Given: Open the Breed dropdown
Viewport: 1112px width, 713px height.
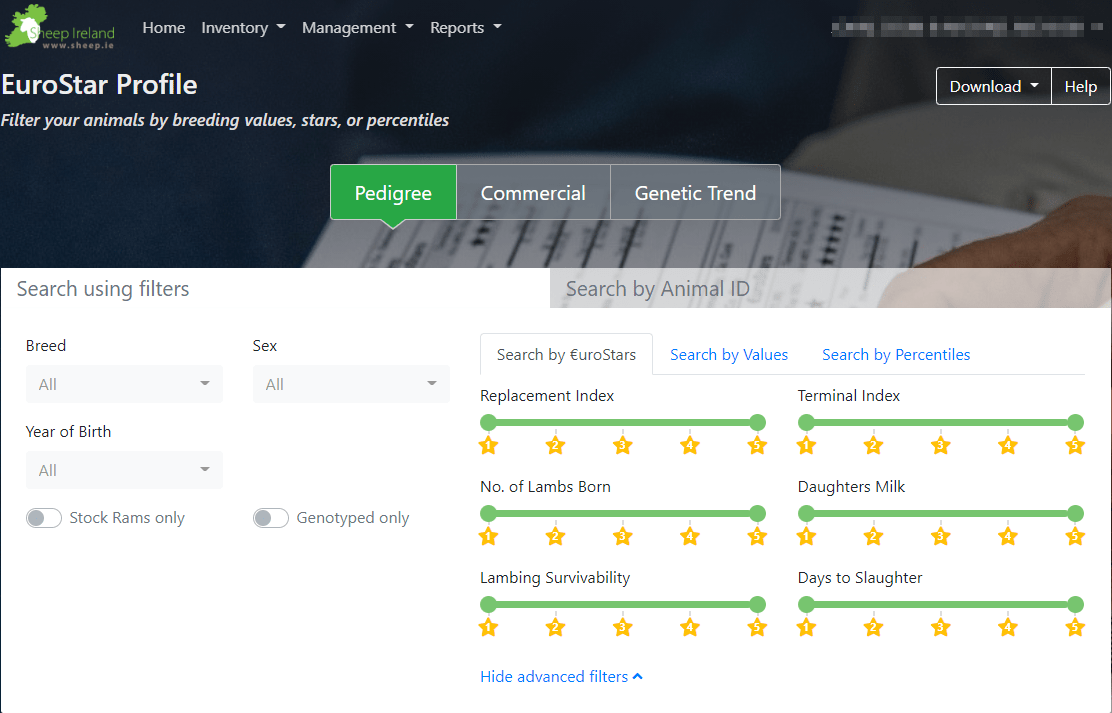Looking at the screenshot, I should click(124, 383).
